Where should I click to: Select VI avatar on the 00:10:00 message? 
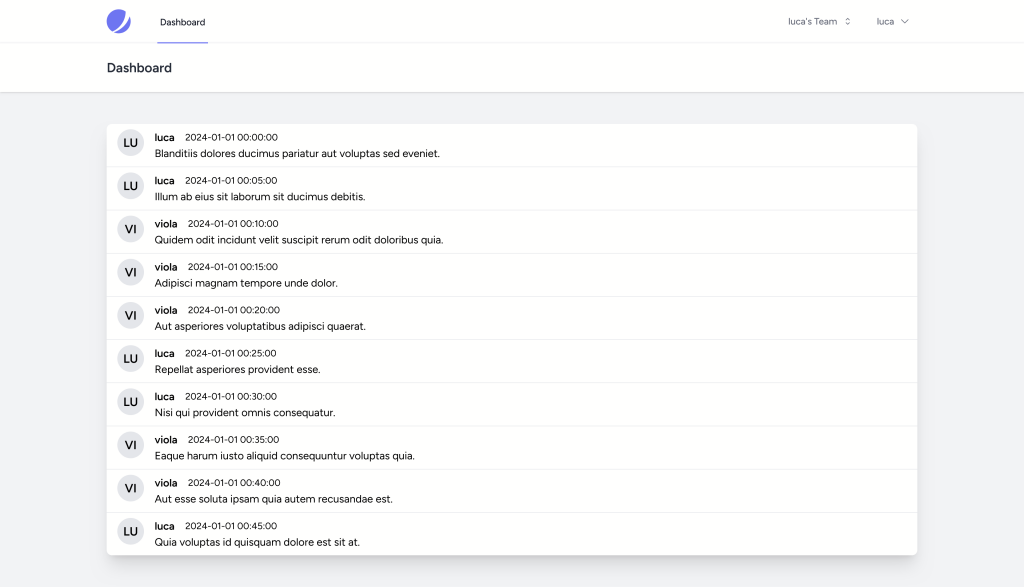[x=130, y=229]
